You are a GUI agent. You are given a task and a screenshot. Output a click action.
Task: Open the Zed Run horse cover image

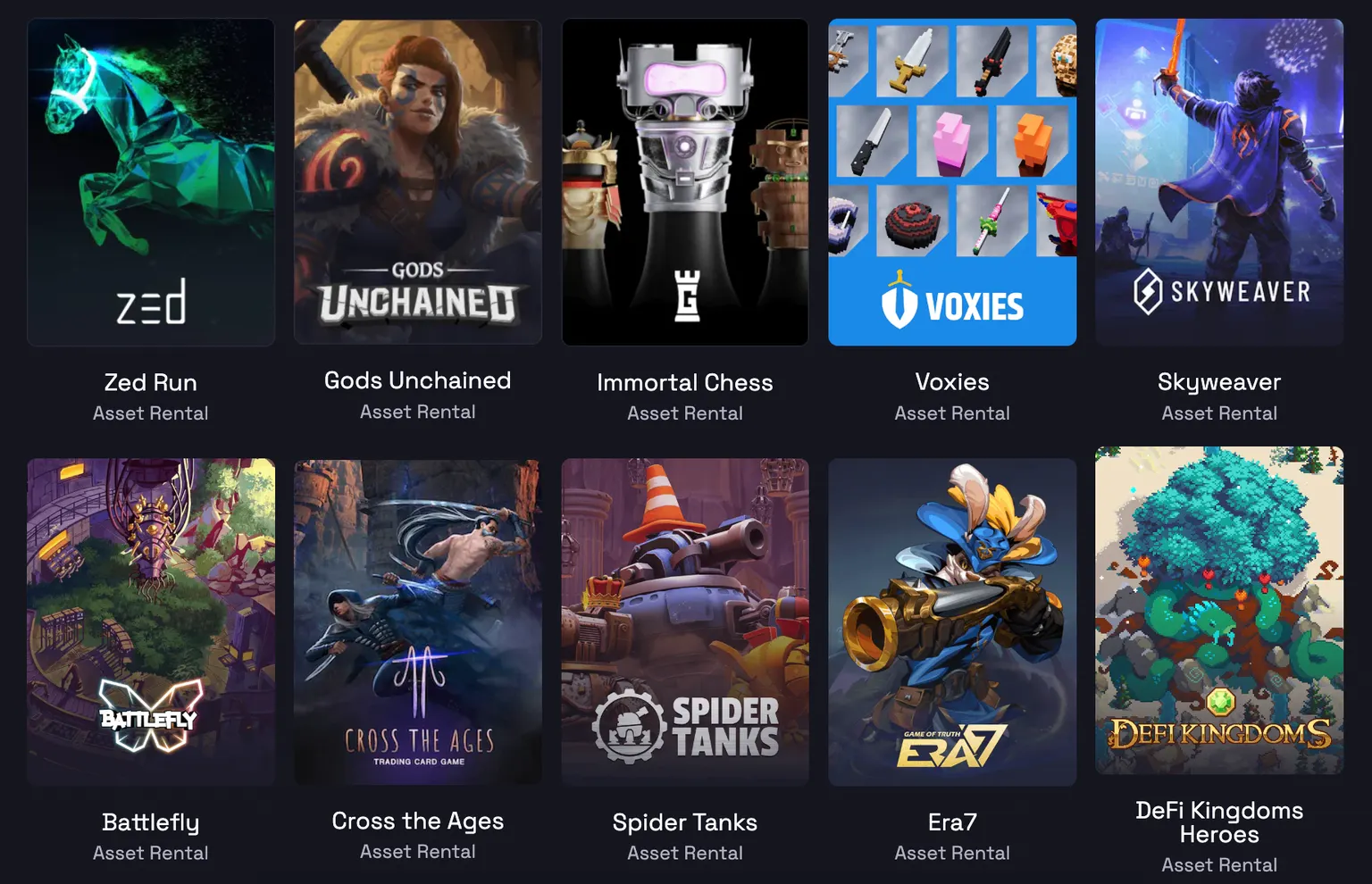(x=151, y=182)
